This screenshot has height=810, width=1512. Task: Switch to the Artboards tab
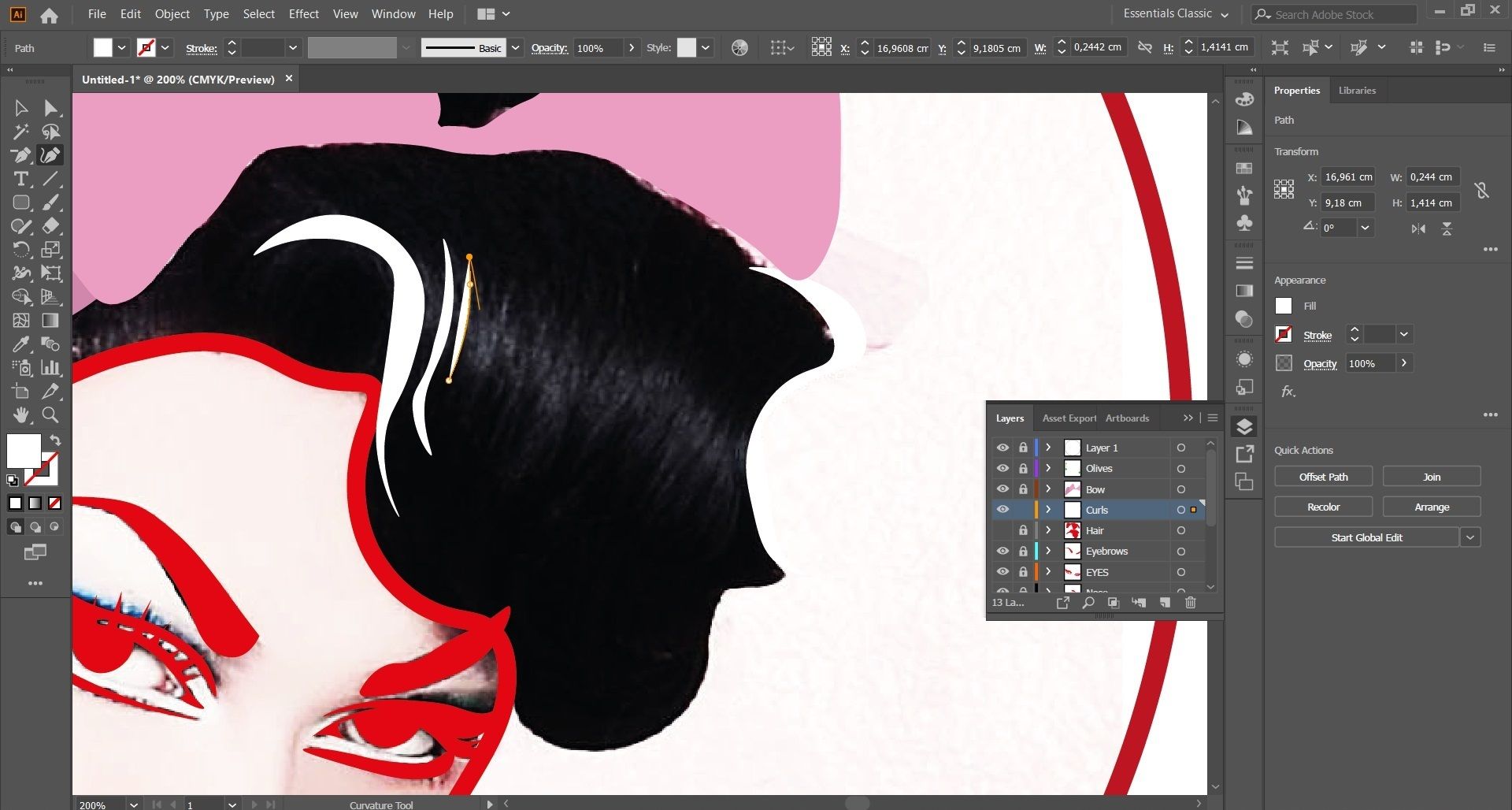1127,418
